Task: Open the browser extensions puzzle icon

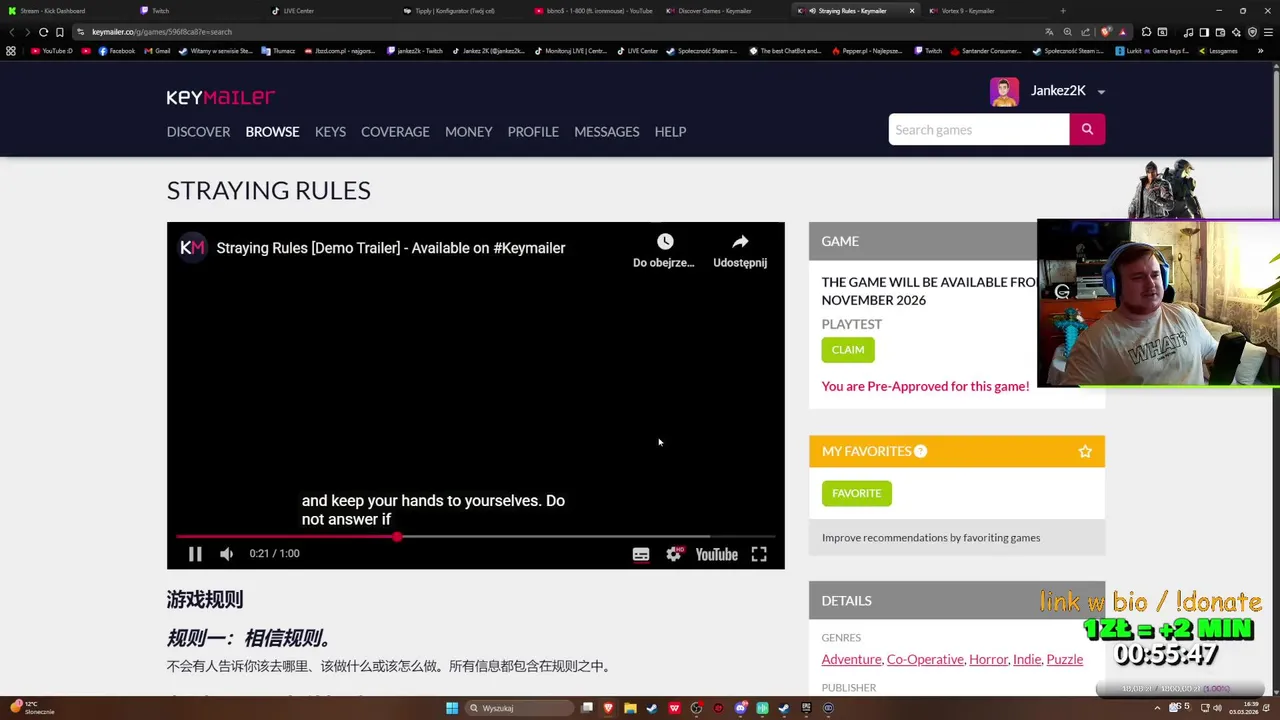Action: 1146,32
